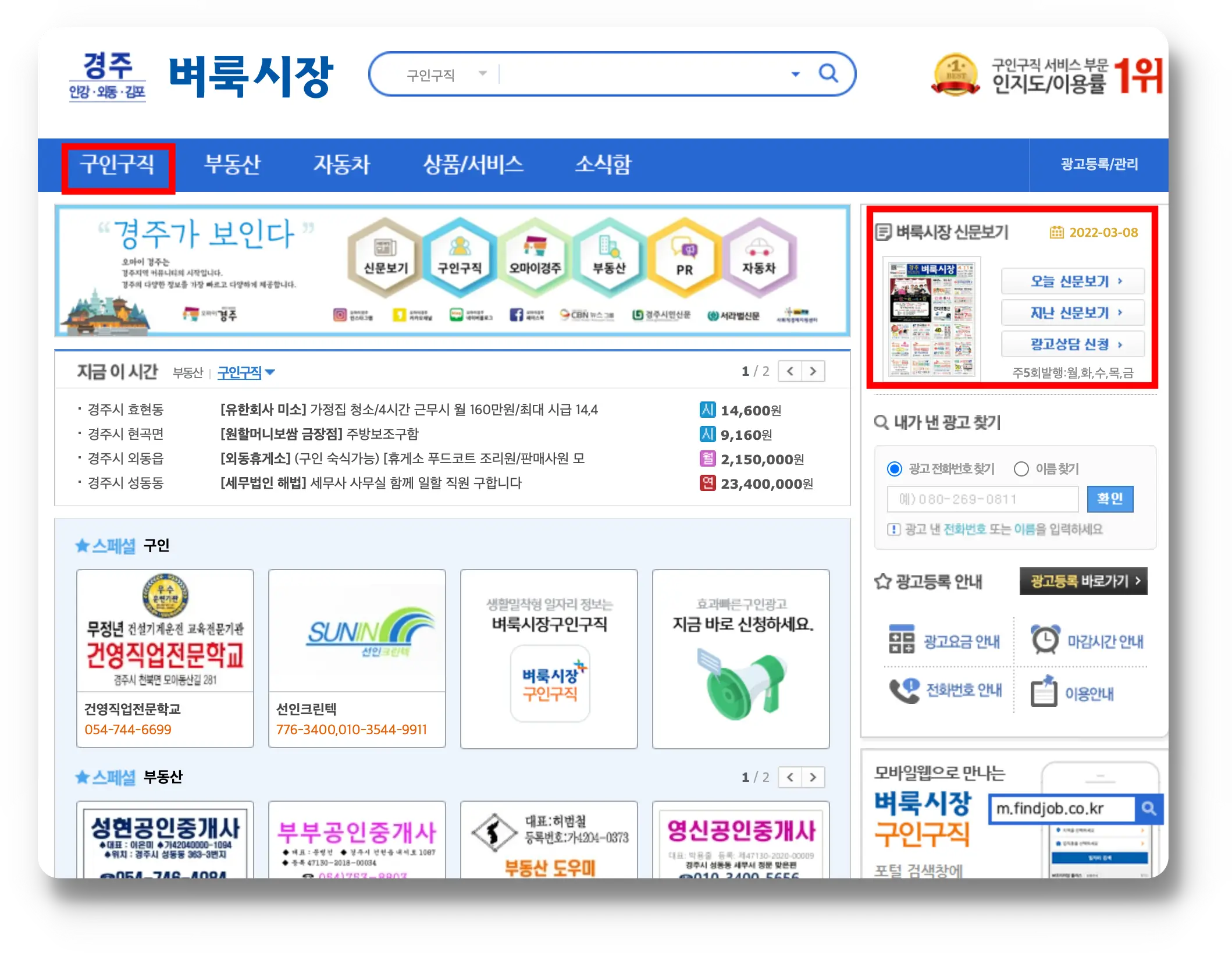Open the 원할머니보쌈 금장점 job listing
The width and height of the screenshot is (1232, 953).
tap(319, 434)
